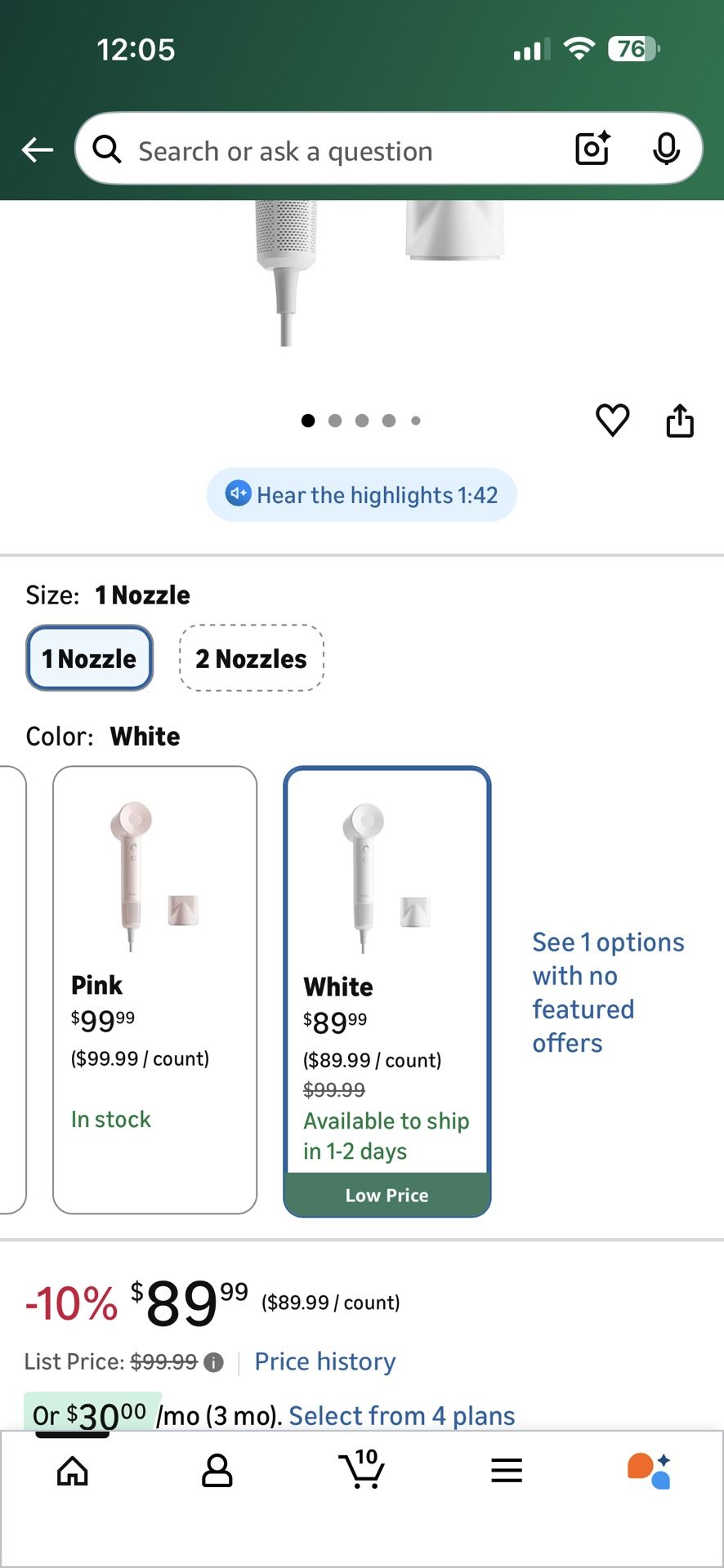
Task: Tap the search or ask field
Action: (x=343, y=150)
